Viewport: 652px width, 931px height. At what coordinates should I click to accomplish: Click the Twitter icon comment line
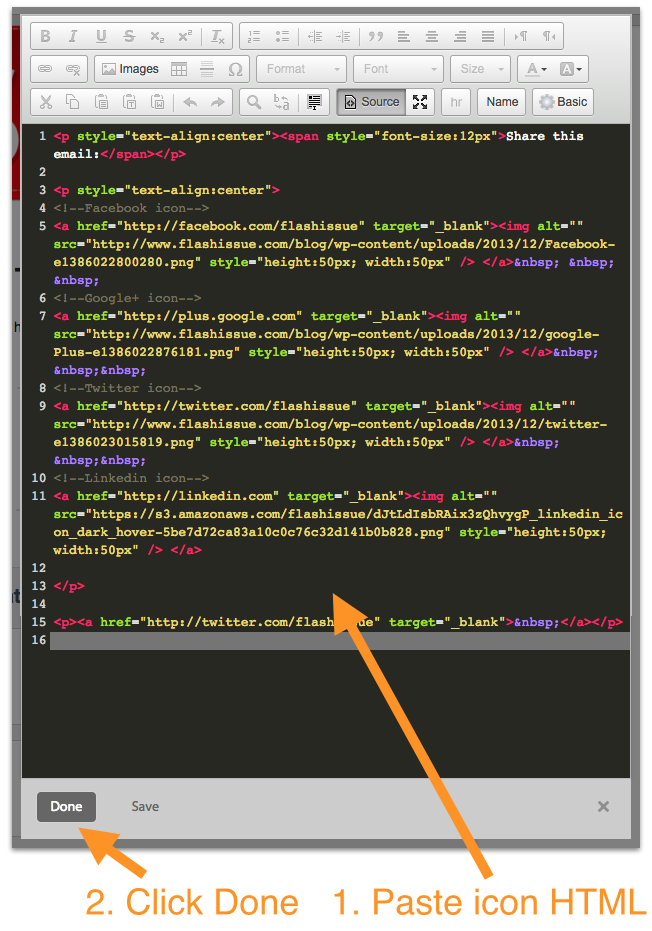coord(127,388)
